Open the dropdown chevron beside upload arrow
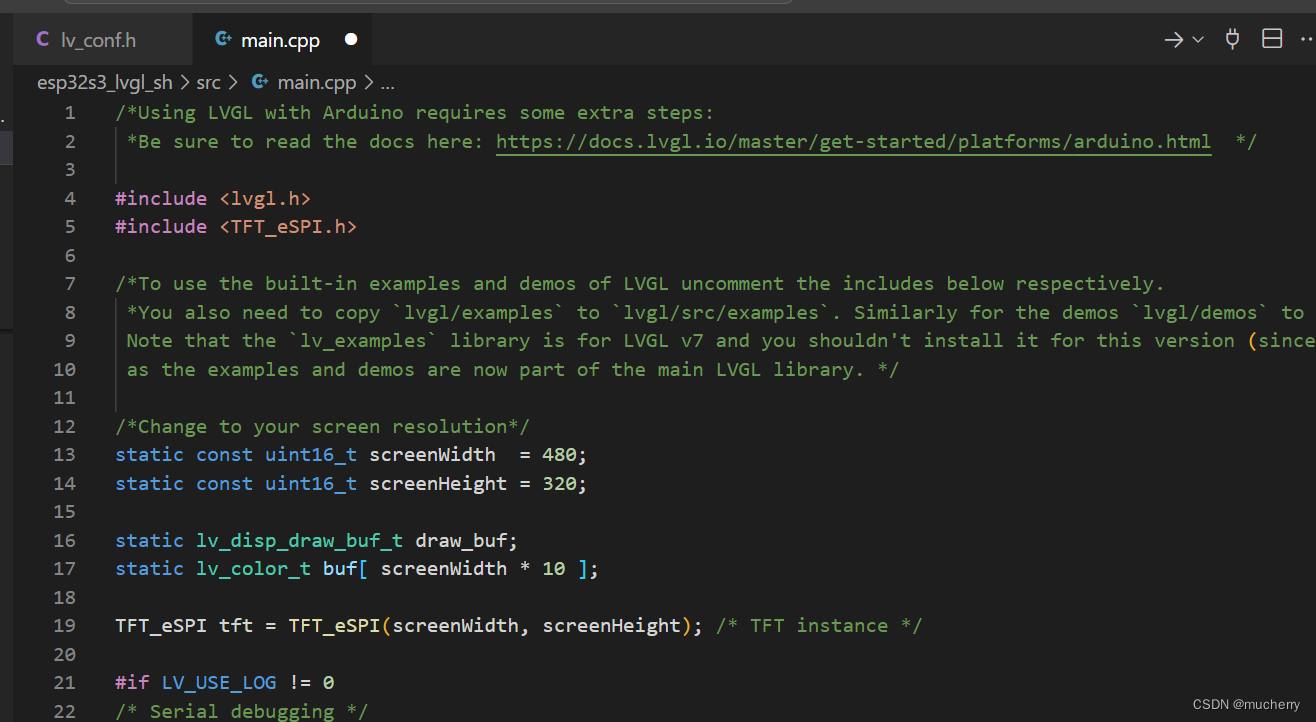The width and height of the screenshot is (1316, 722). [1198, 40]
